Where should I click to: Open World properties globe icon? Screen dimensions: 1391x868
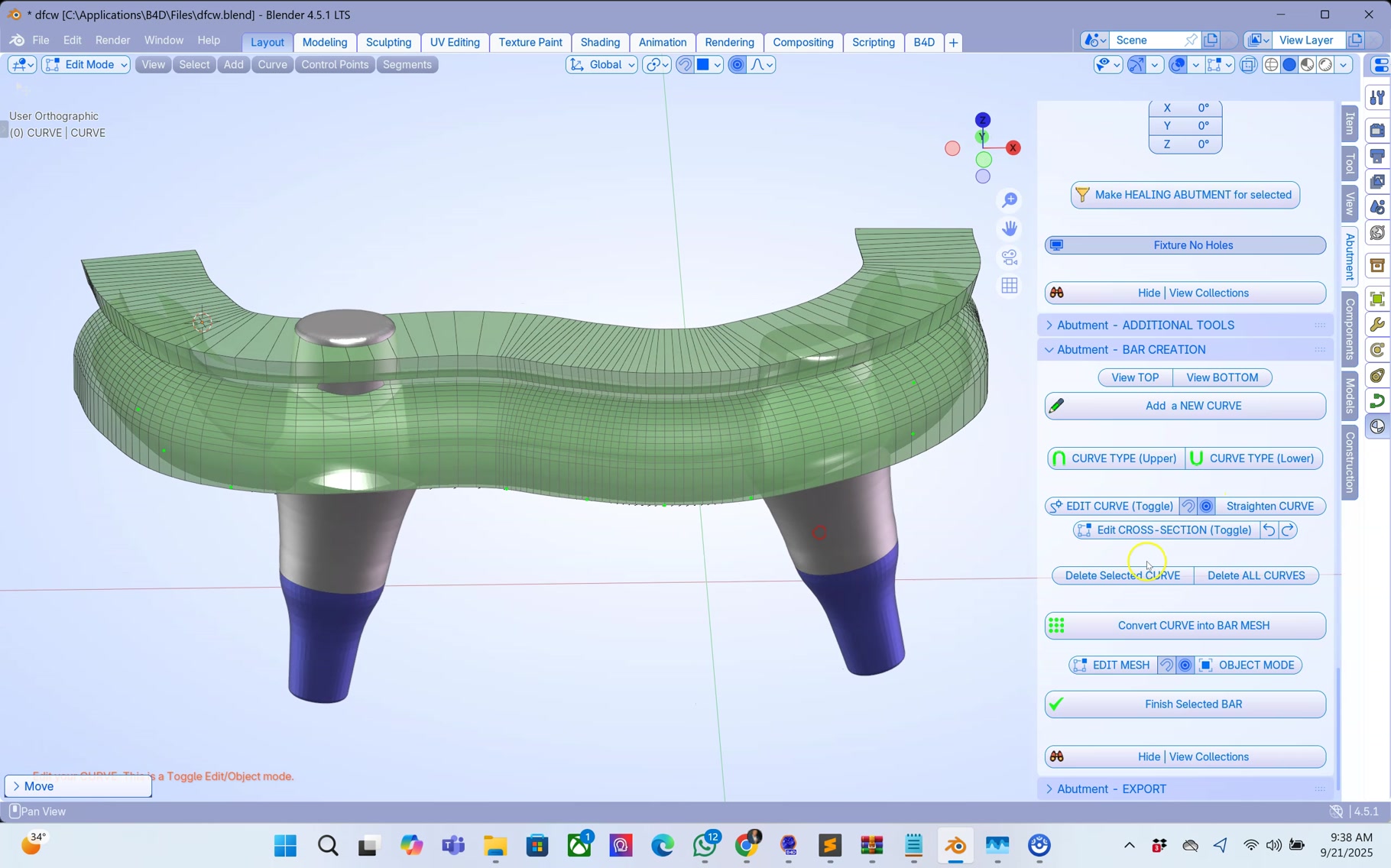(x=1378, y=233)
